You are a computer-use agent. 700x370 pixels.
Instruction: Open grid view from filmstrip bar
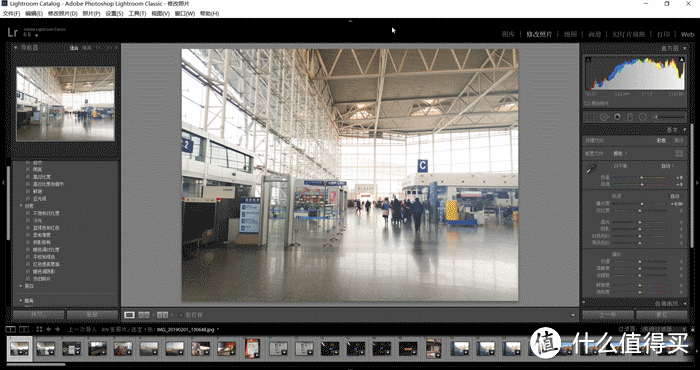[x=39, y=329]
